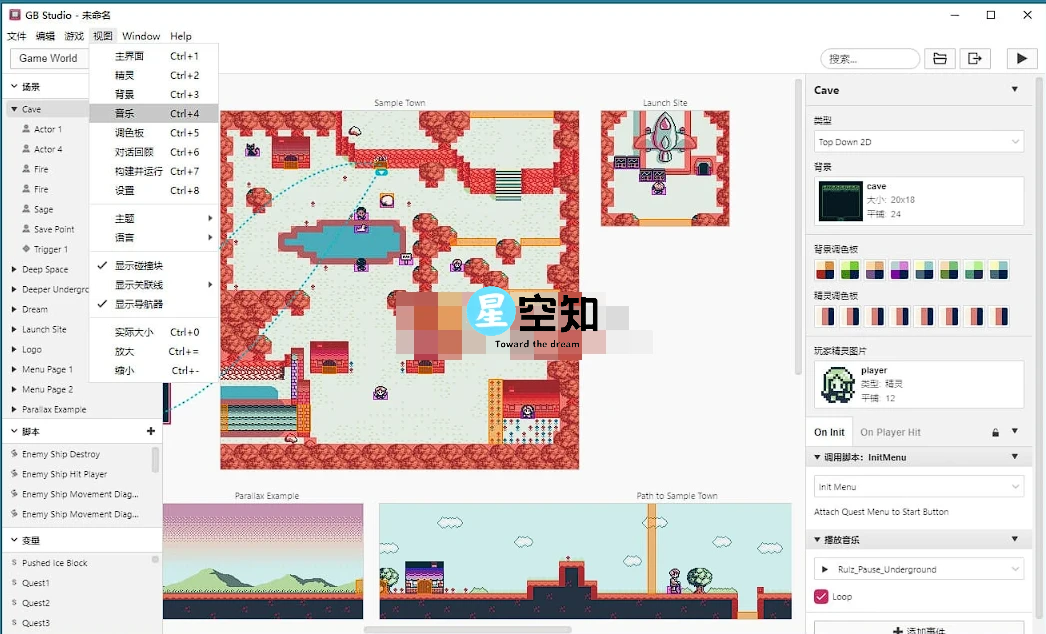Click the cave background thumbnail

point(839,201)
